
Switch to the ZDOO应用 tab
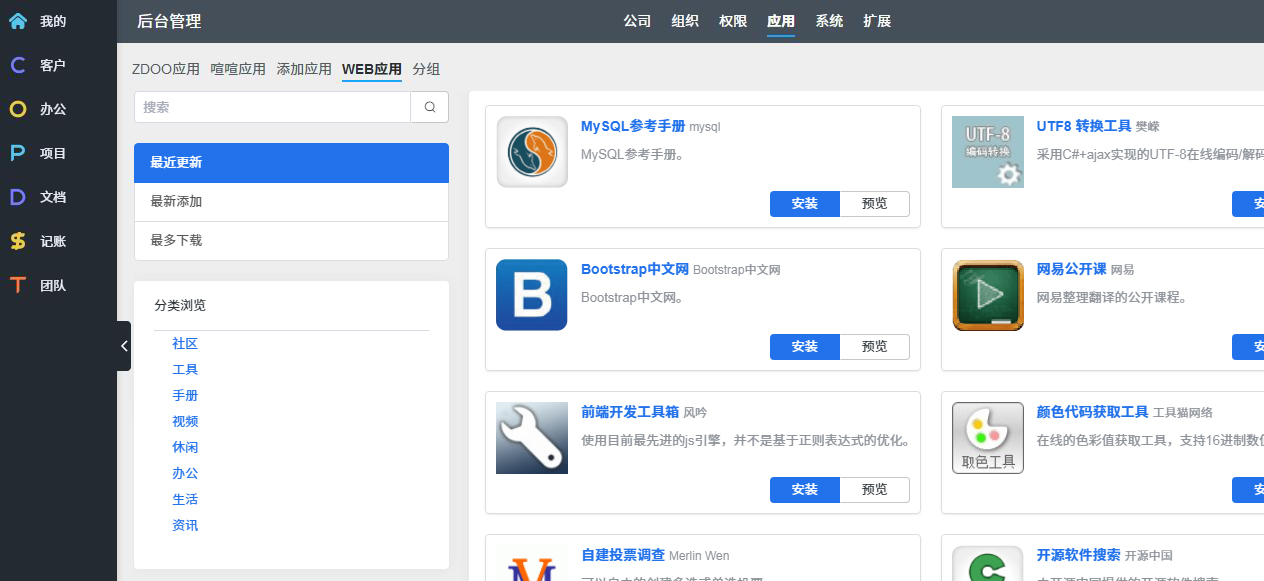point(166,69)
